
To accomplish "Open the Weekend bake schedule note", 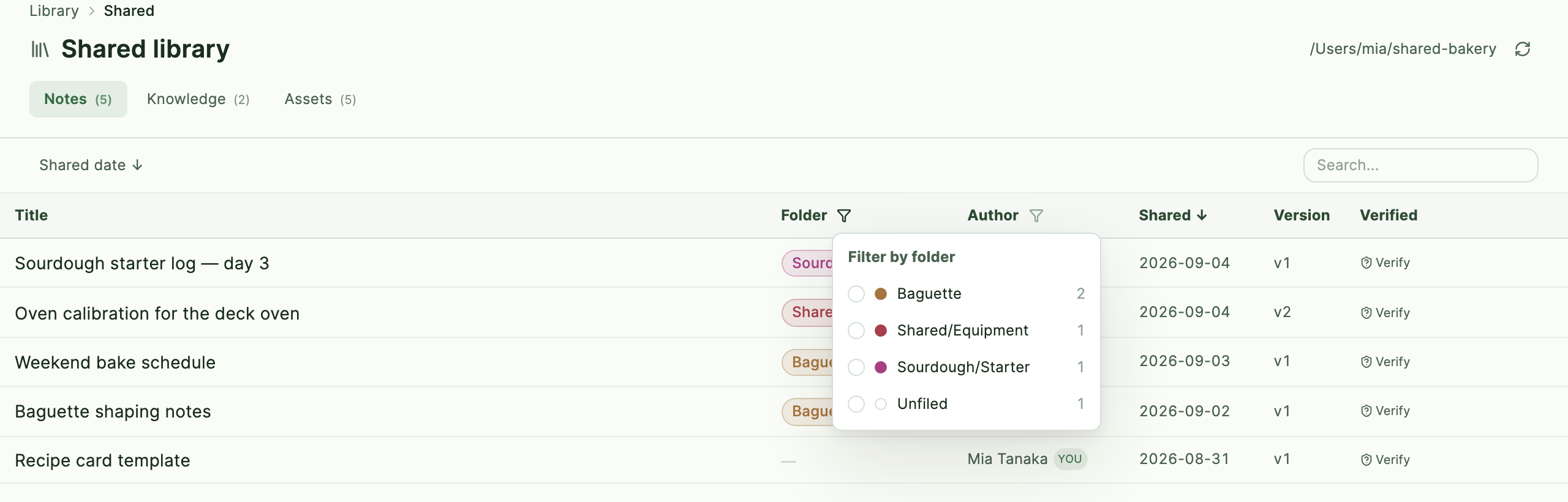I will tap(115, 362).
